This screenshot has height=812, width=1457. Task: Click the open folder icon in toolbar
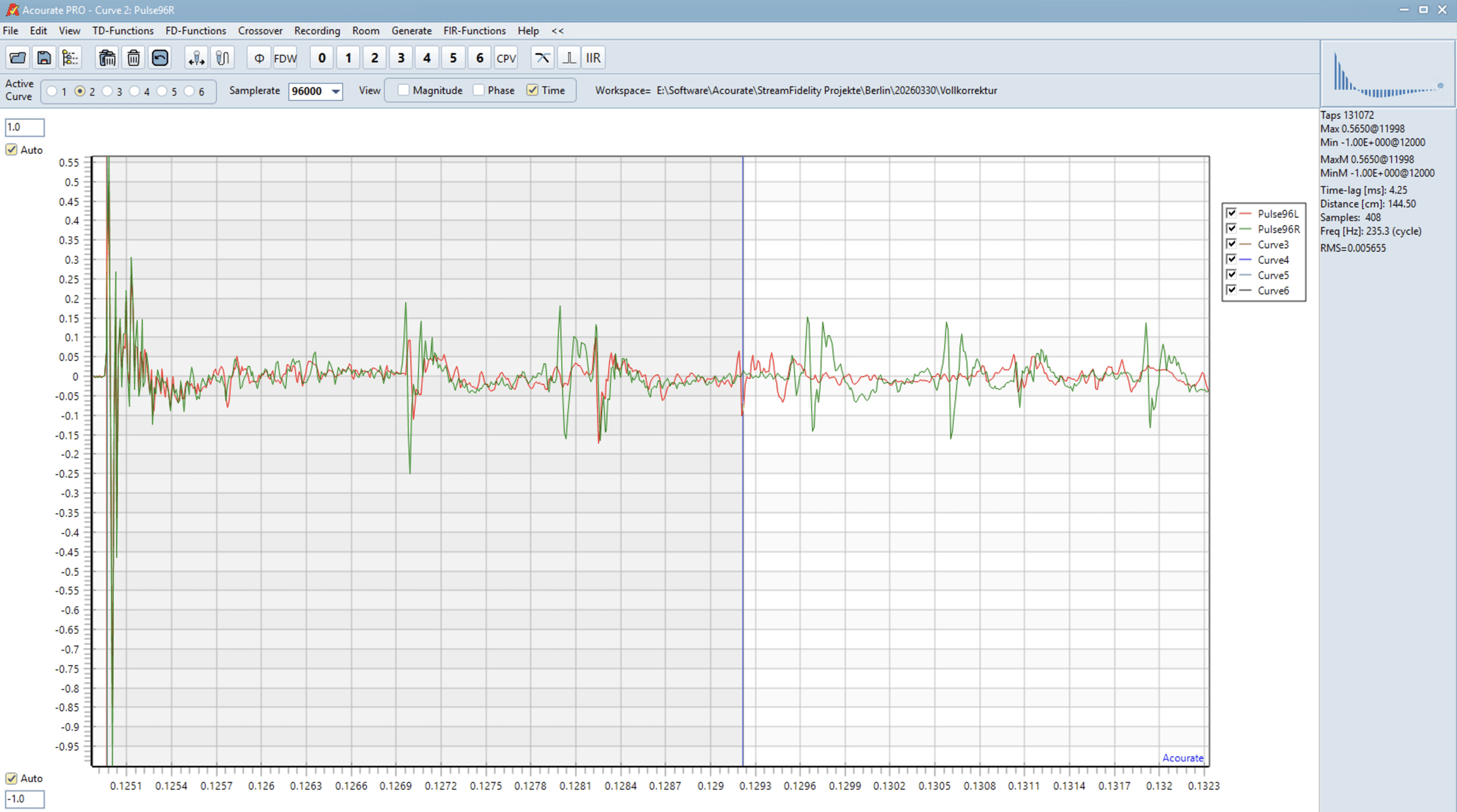coord(18,57)
